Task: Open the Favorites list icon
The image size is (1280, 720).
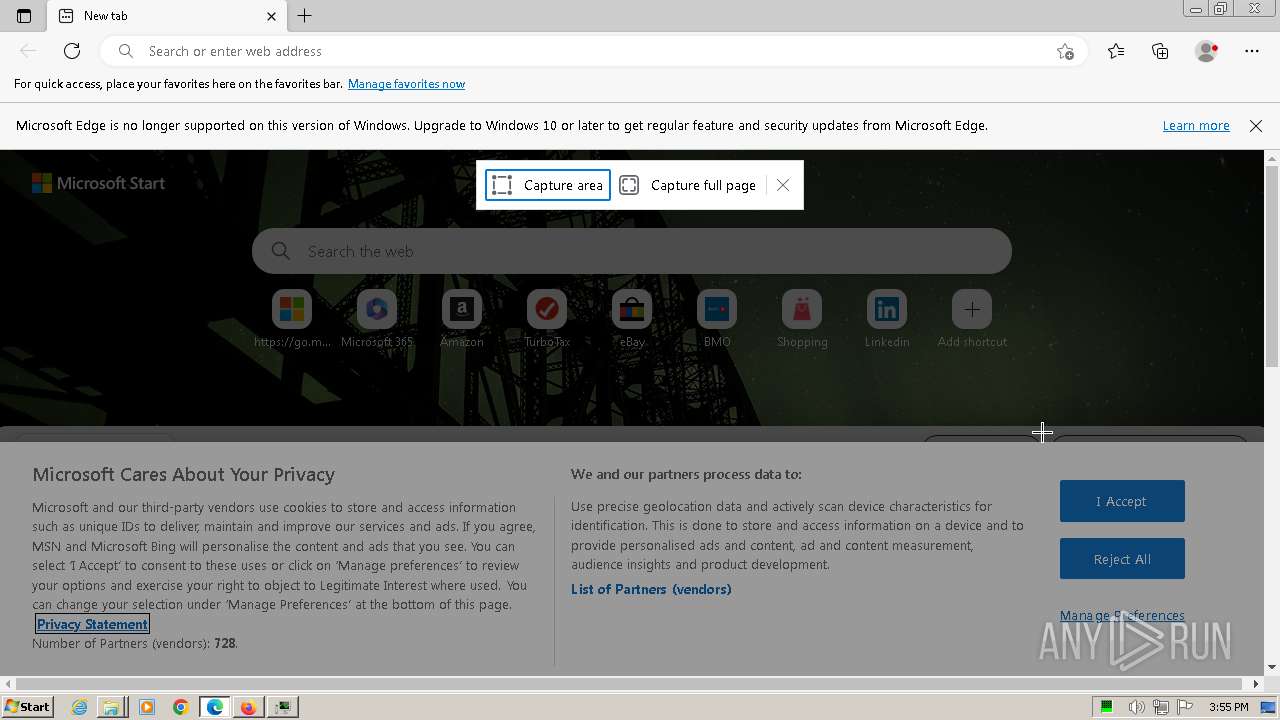Action: [x=1116, y=51]
